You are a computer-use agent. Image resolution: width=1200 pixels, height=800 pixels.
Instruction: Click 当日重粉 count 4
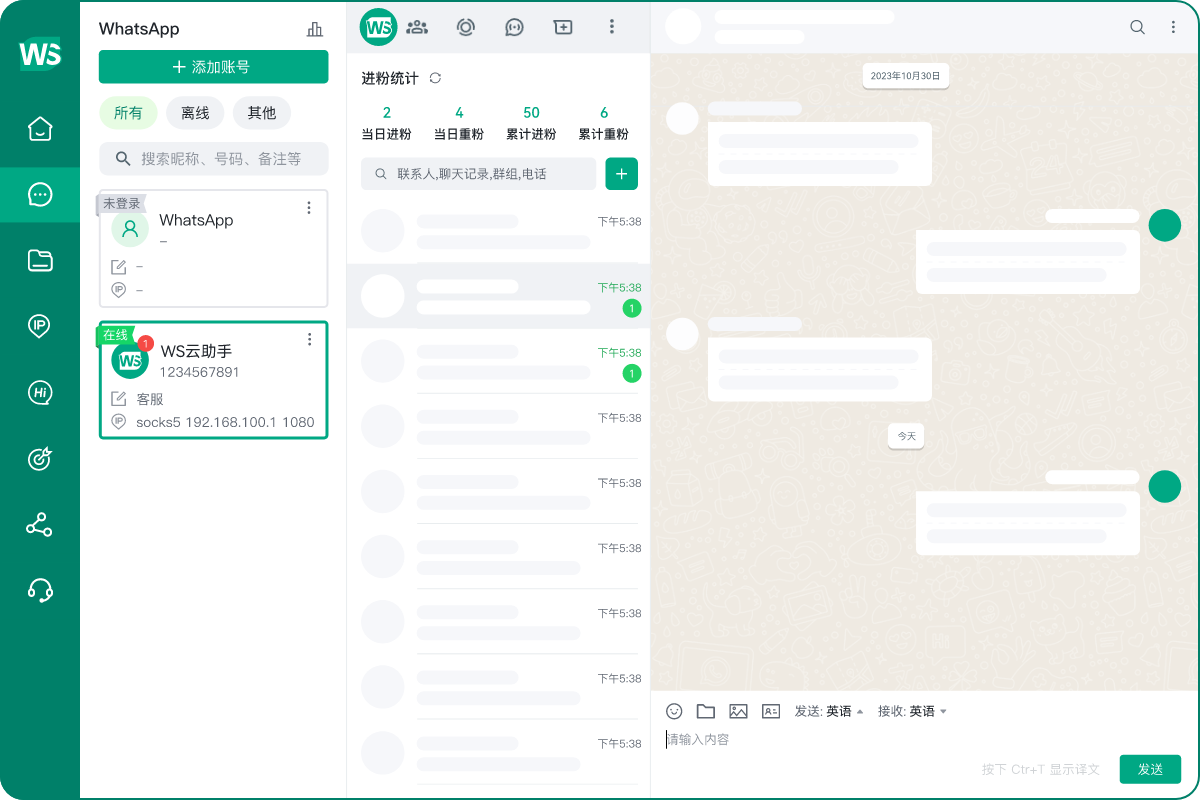pyautogui.click(x=459, y=113)
